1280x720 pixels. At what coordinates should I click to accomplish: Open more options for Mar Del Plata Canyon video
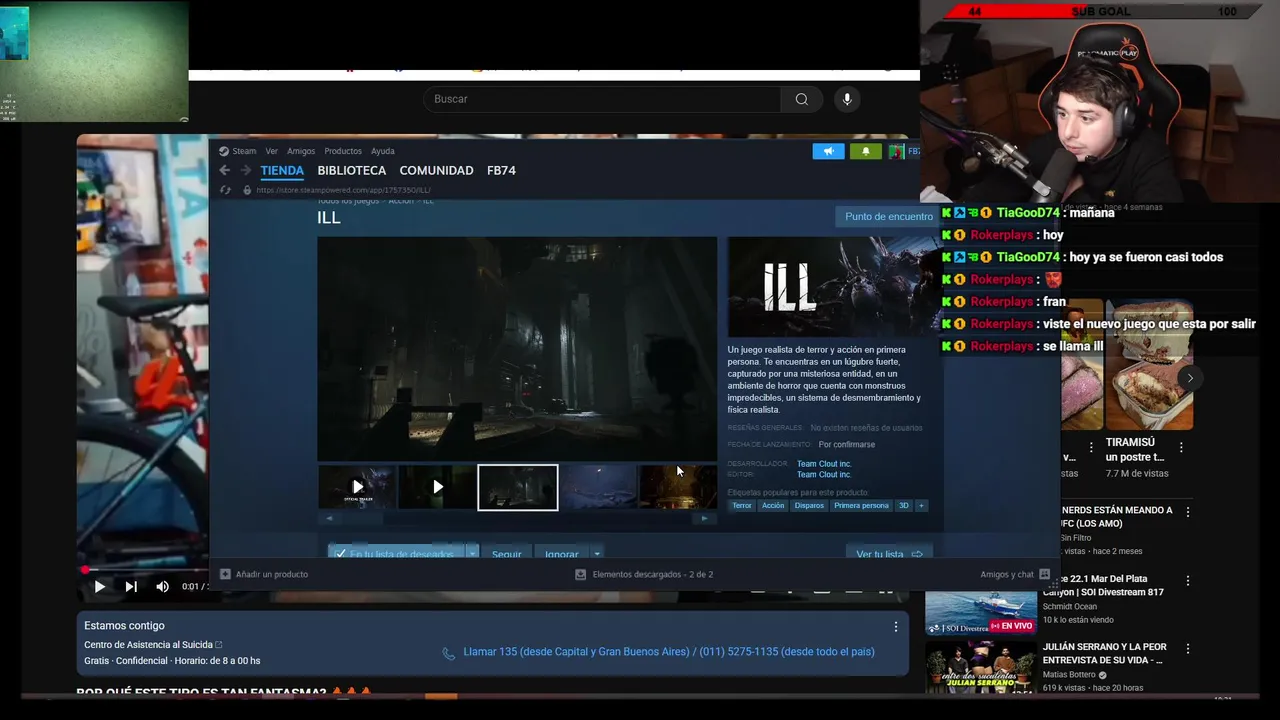click(x=1188, y=580)
